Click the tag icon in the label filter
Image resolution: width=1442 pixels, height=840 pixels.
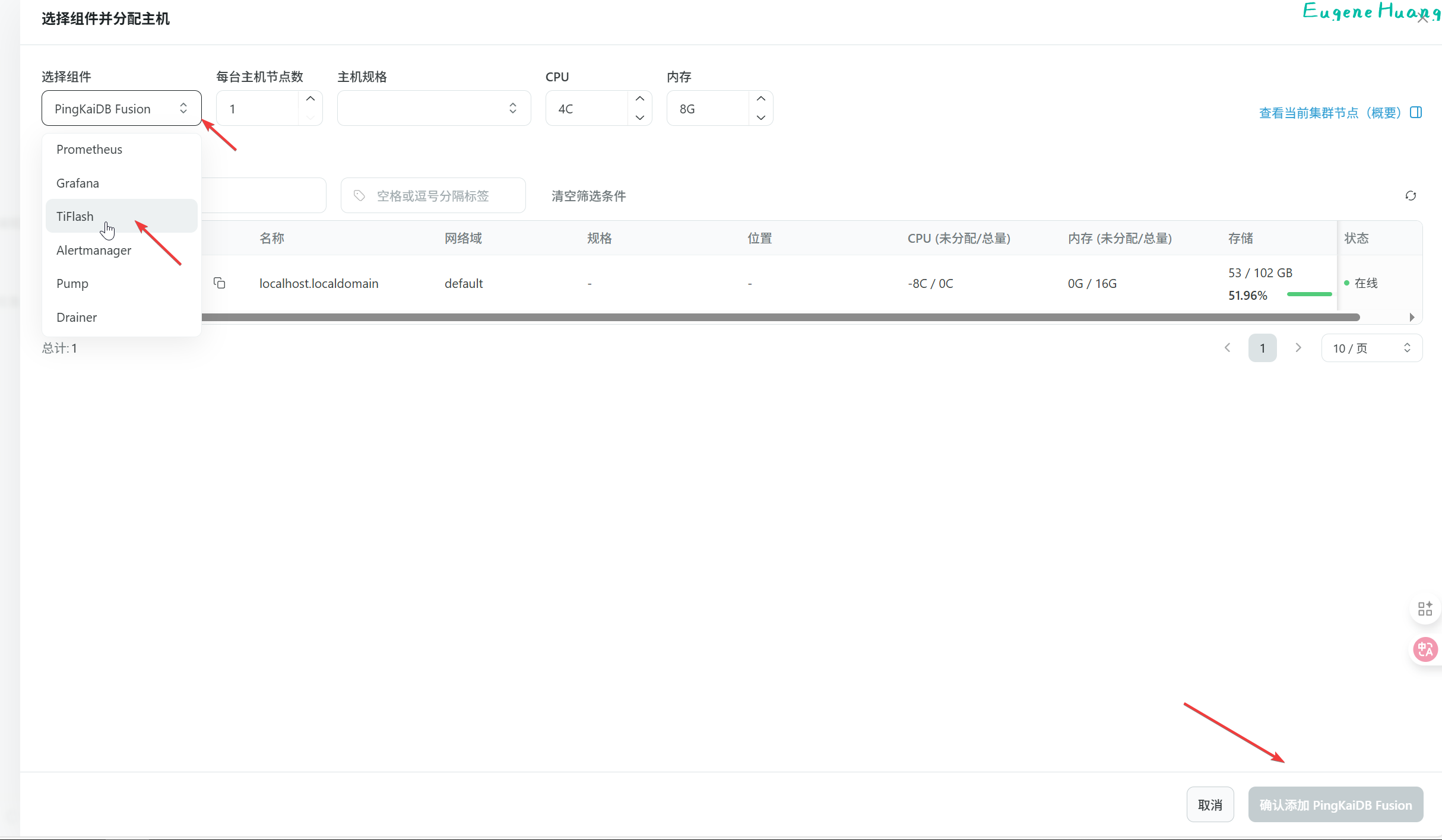359,195
